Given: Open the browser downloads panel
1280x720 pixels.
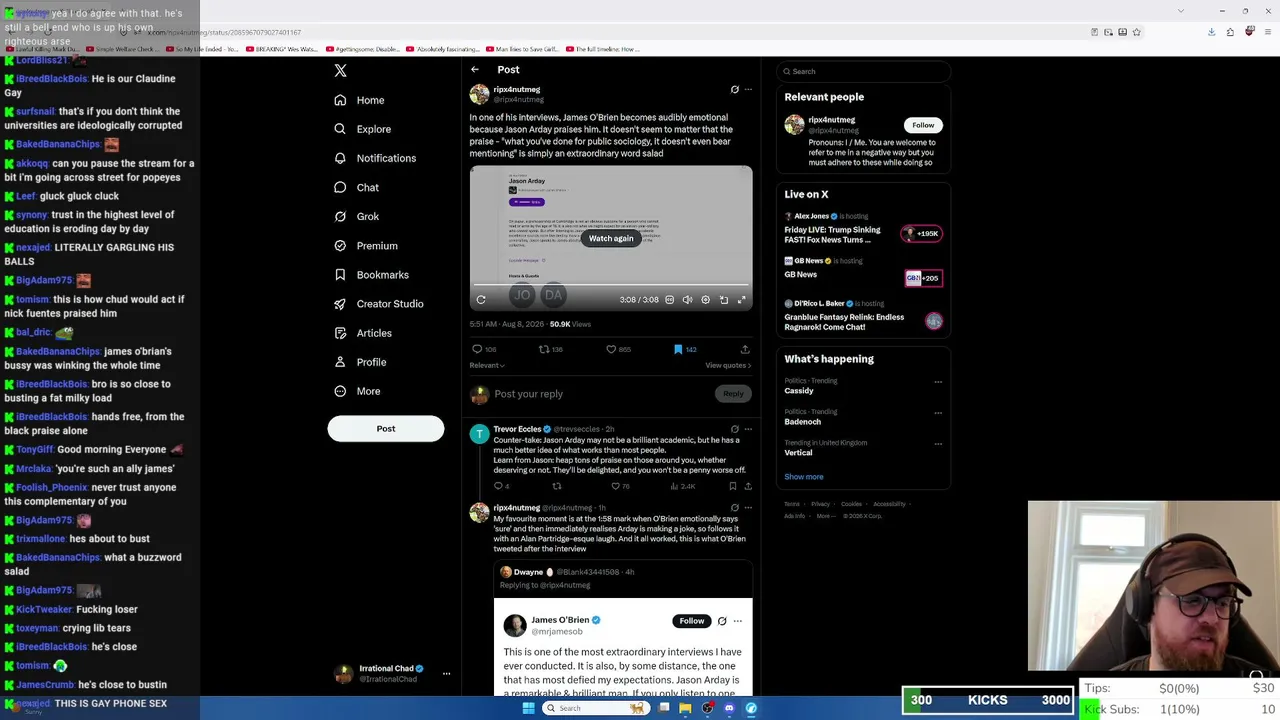Looking at the screenshot, I should click(1211, 32).
